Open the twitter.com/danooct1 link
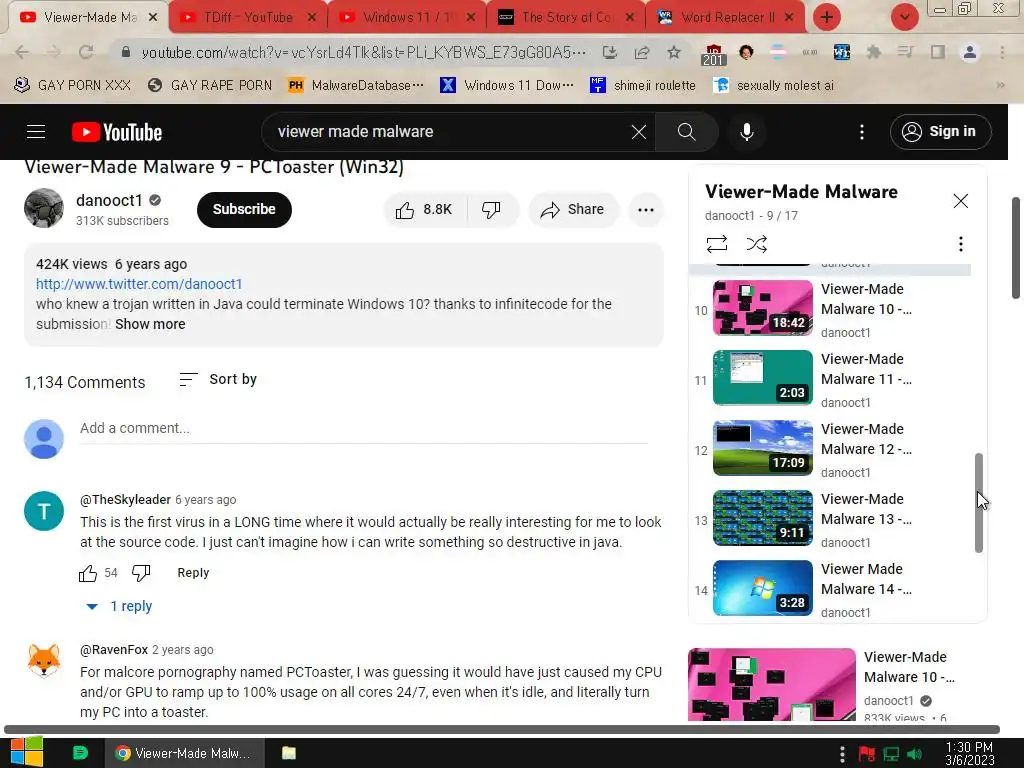Screen dimensions: 1024x768 pyautogui.click(x=139, y=284)
